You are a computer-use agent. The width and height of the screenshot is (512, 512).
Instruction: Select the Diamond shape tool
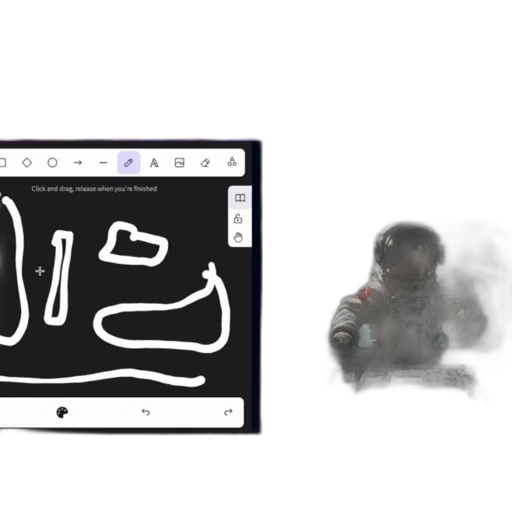click(27, 163)
